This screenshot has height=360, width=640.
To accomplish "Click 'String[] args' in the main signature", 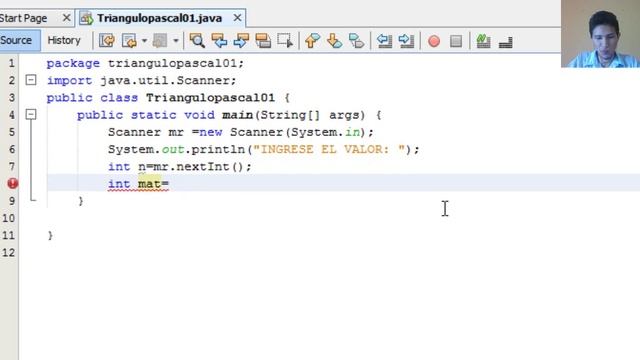I will click(312, 115).
